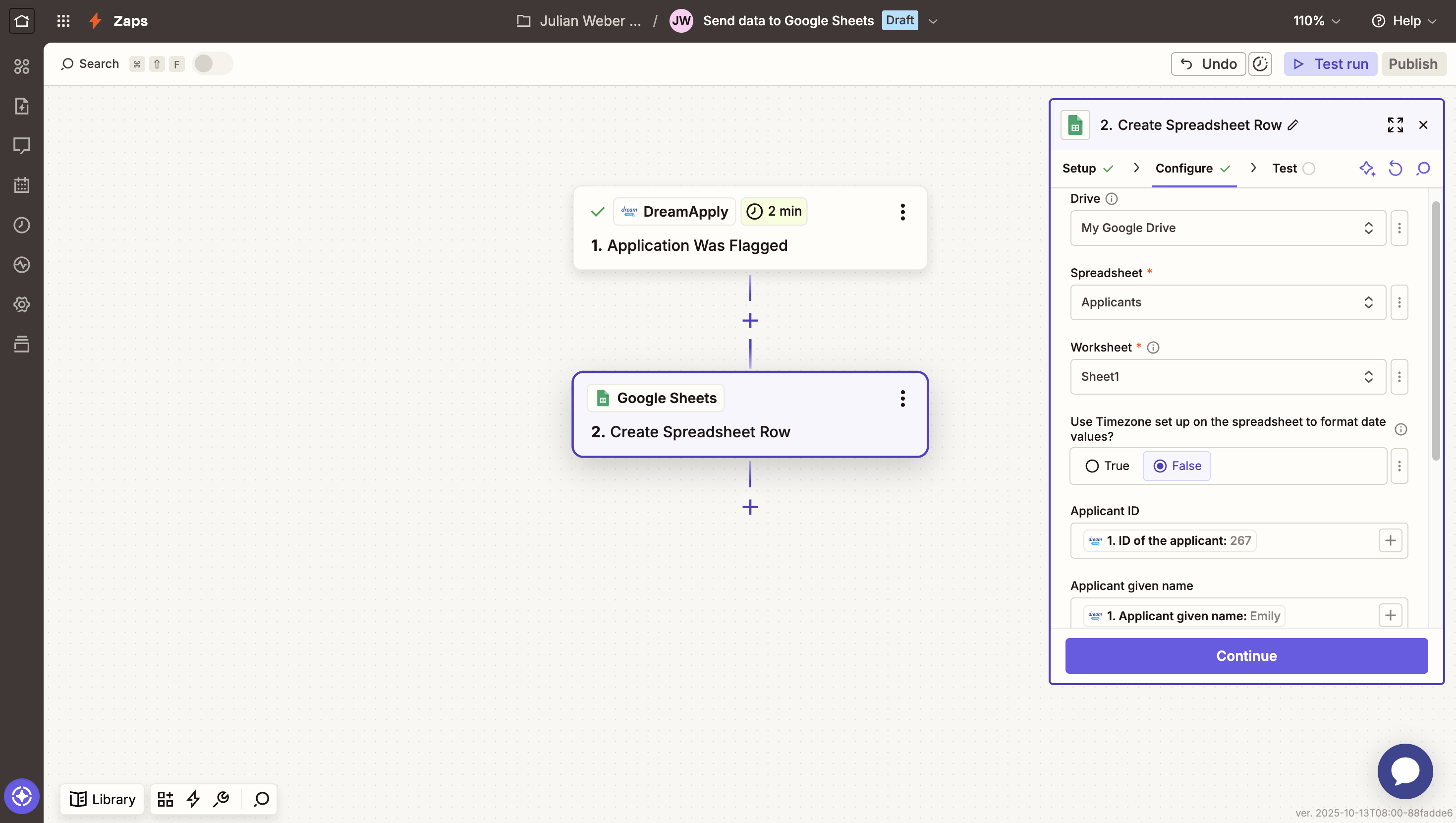
Task: Click the Publish button
Action: [x=1413, y=64]
